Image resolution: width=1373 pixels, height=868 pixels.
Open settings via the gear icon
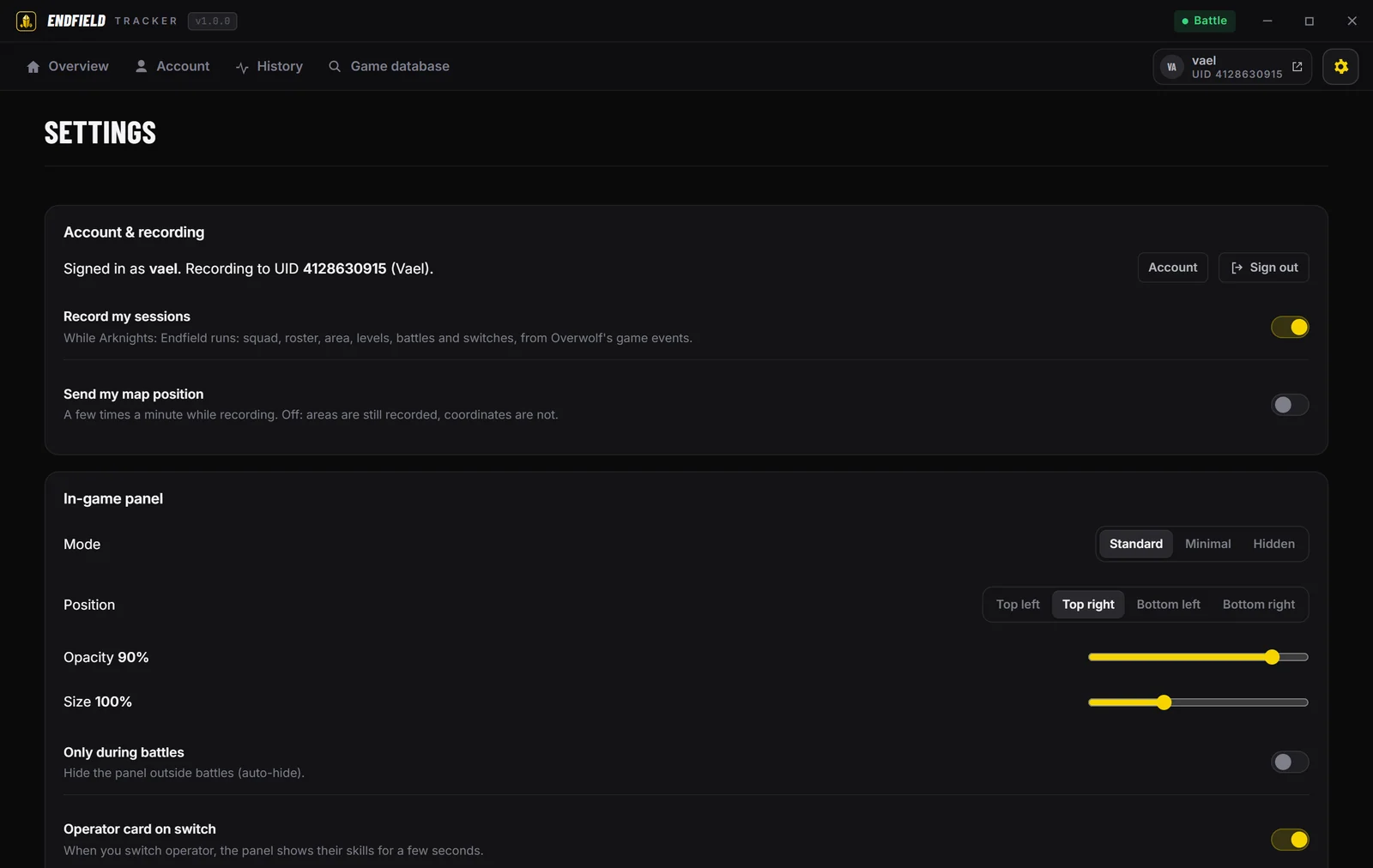[1340, 67]
